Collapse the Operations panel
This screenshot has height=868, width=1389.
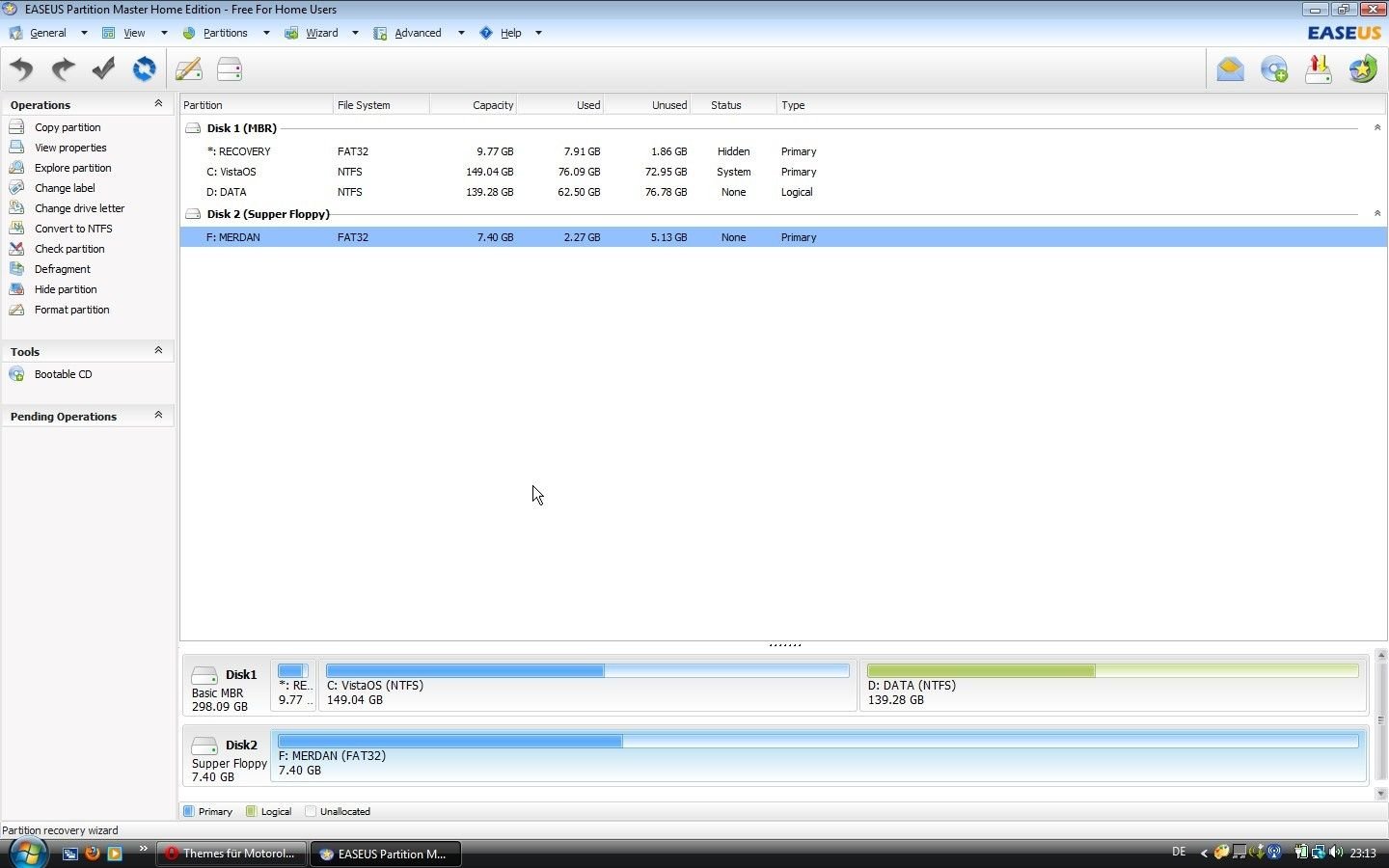(x=158, y=103)
